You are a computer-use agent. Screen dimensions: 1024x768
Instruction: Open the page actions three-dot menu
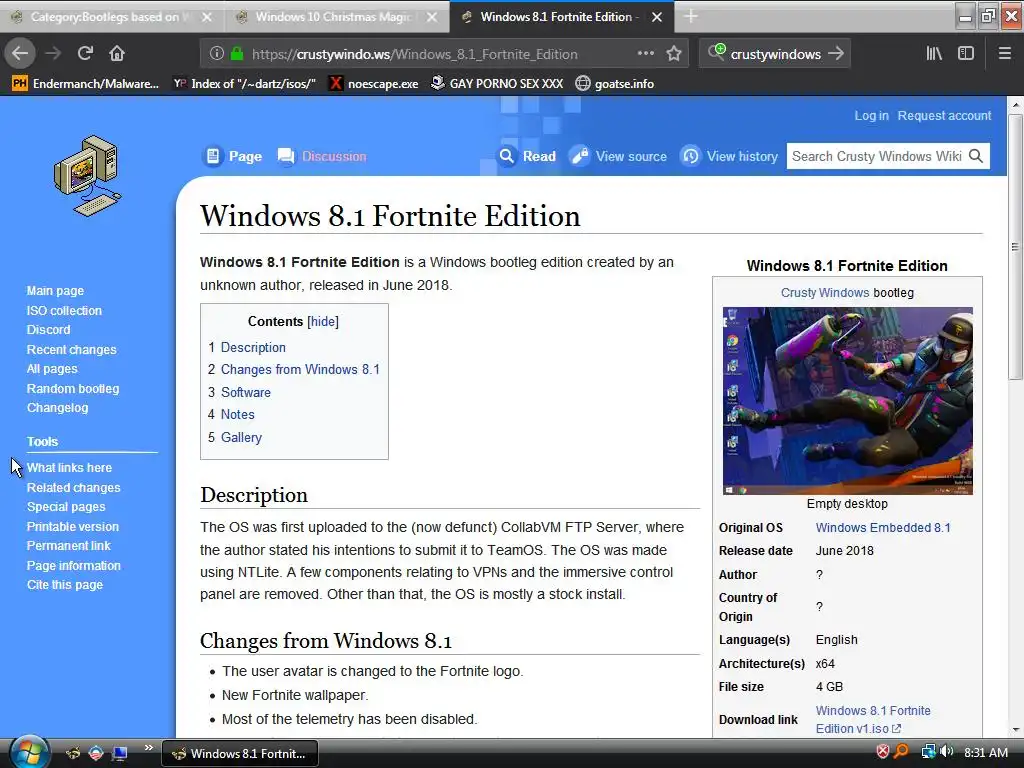click(645, 54)
